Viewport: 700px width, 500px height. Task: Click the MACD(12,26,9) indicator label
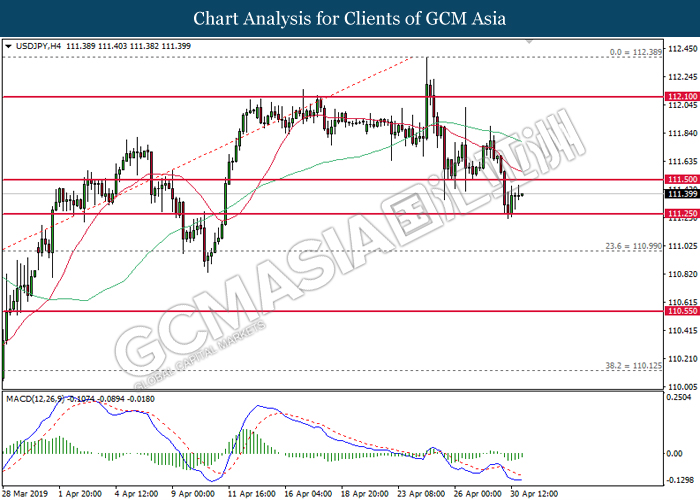click(x=35, y=399)
